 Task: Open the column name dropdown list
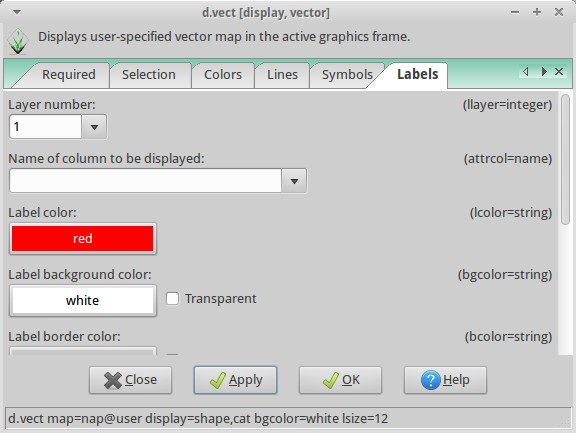[294, 181]
